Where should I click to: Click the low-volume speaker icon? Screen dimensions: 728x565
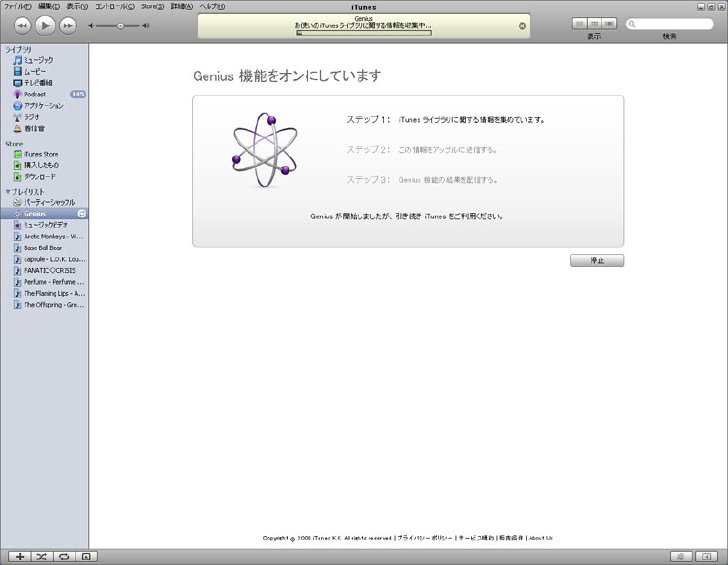(x=91, y=26)
